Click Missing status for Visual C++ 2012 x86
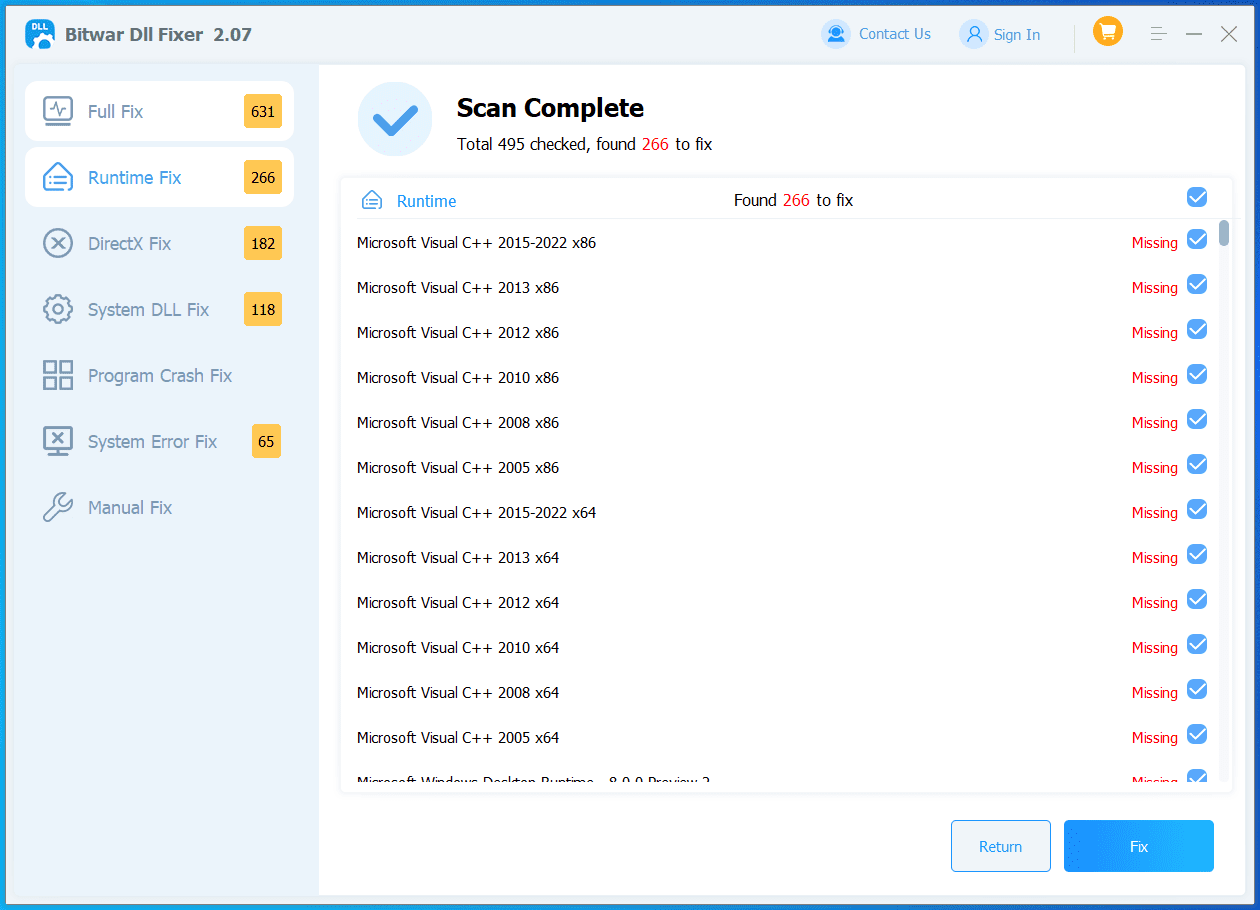This screenshot has width=1260, height=910. click(x=1155, y=333)
